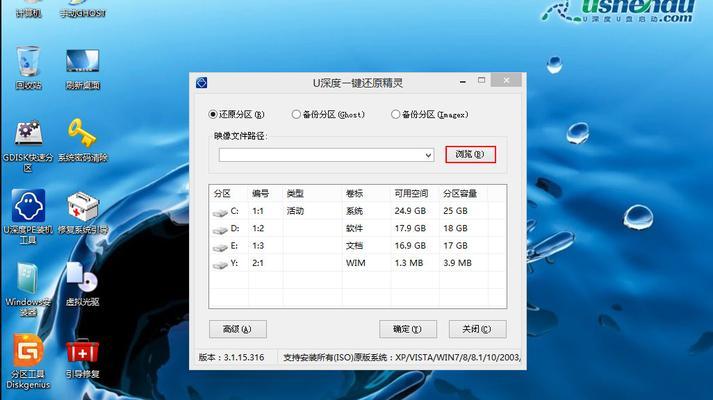The height and width of the screenshot is (400, 713).
Task: Launch the Diskgenius partition tool icon
Action: click(28, 350)
